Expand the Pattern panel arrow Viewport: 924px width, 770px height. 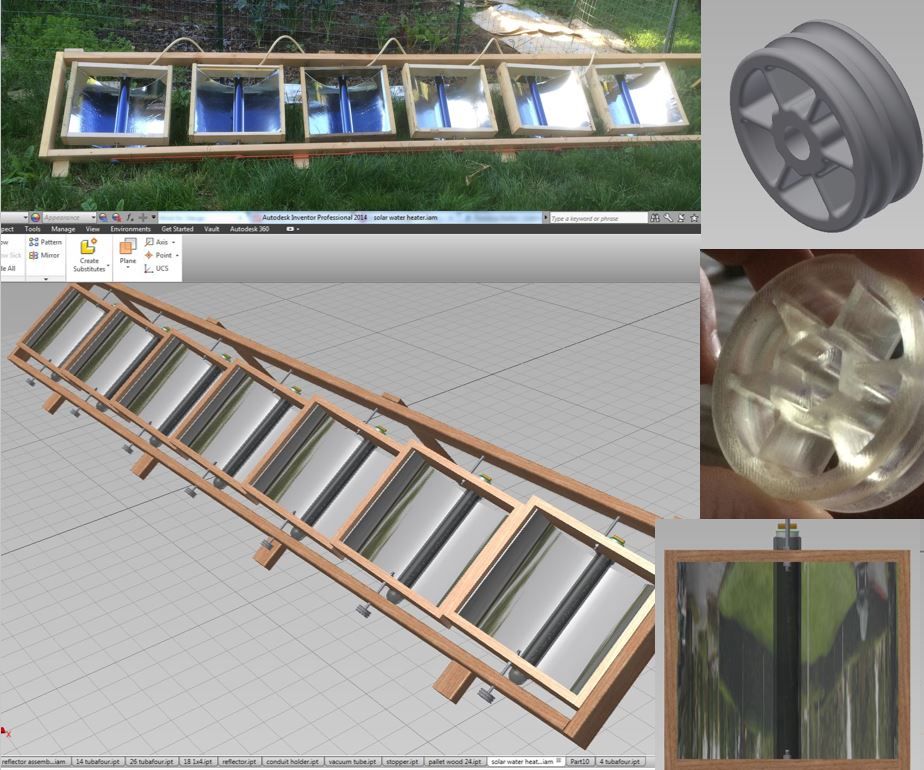(x=46, y=279)
